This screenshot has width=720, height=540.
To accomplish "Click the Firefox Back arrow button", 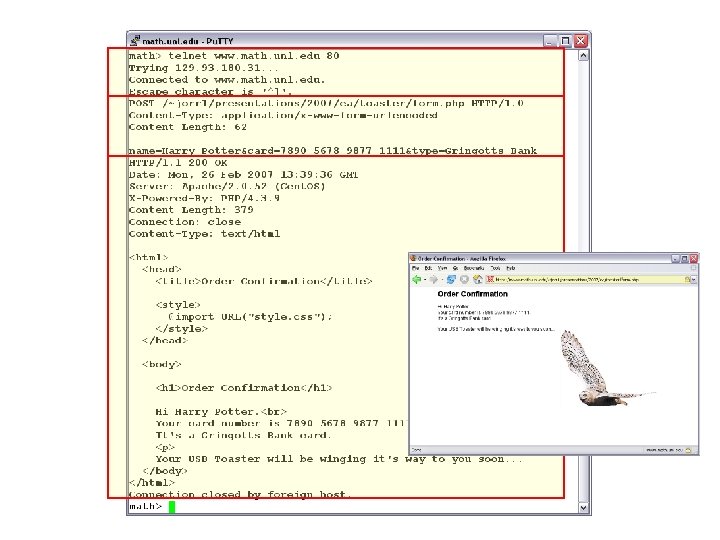I will click(x=416, y=280).
